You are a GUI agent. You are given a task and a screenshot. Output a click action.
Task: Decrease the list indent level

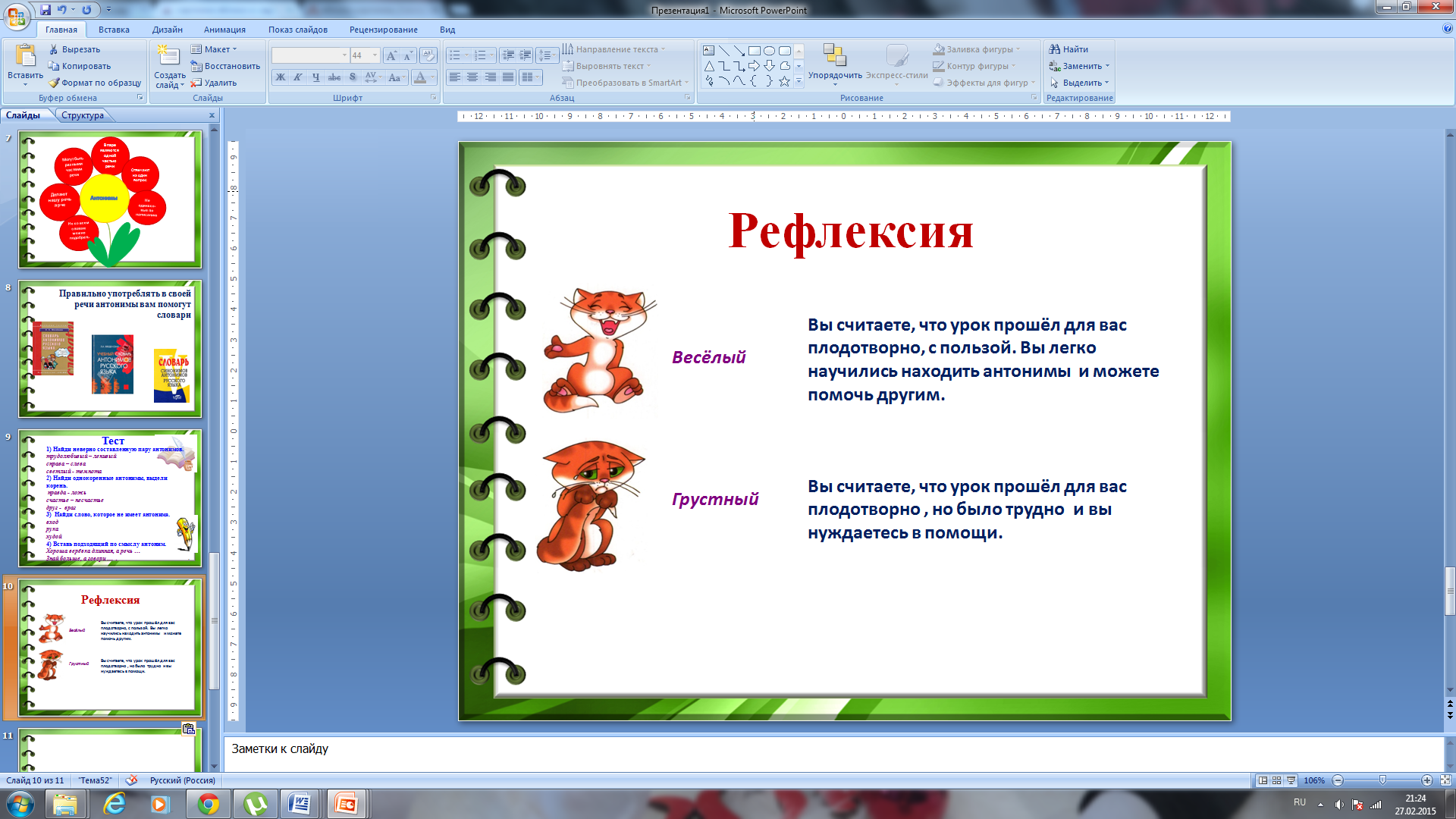508,55
